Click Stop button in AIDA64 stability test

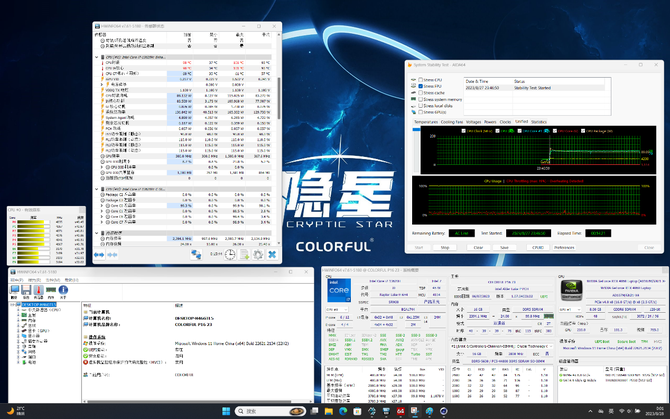click(x=445, y=248)
